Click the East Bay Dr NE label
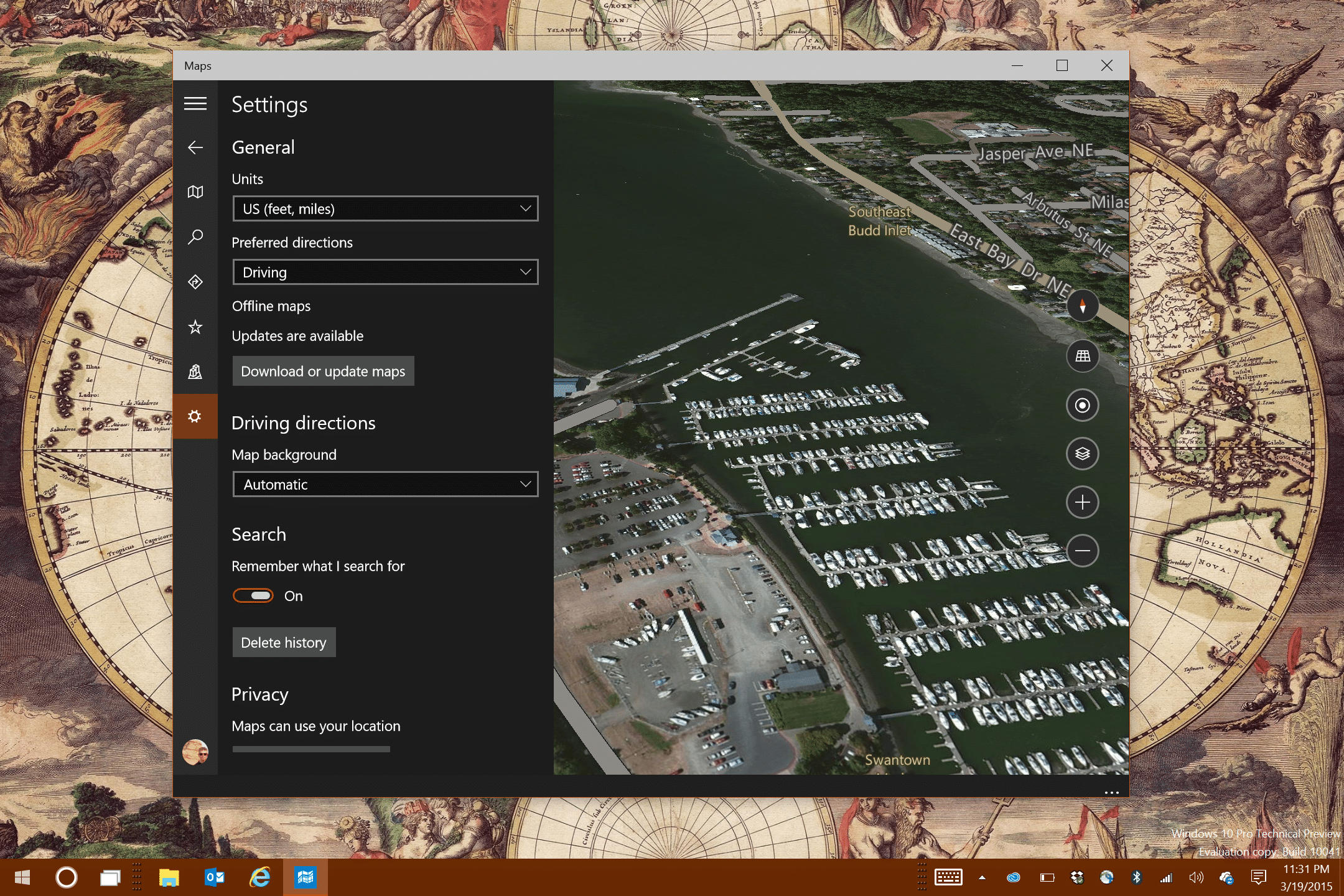Image resolution: width=1344 pixels, height=896 pixels. coord(1010,259)
